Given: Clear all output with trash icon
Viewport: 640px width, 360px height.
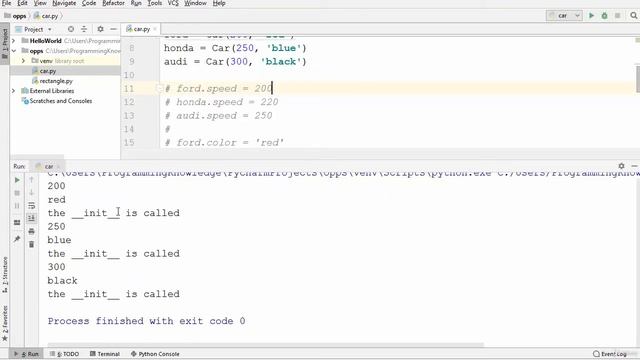Looking at the screenshot, I should 31,244.
